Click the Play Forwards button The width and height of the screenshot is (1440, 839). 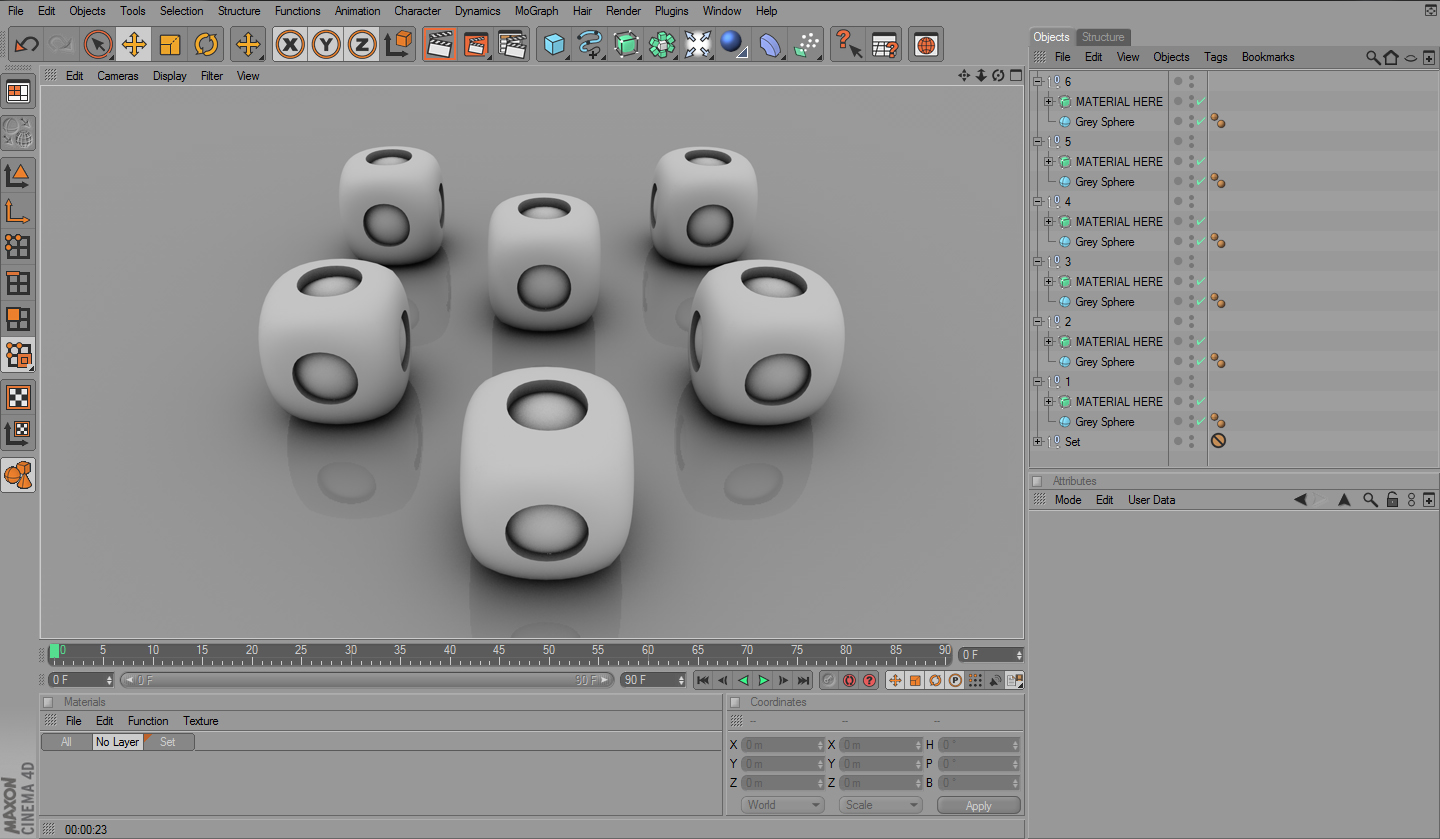tap(764, 680)
